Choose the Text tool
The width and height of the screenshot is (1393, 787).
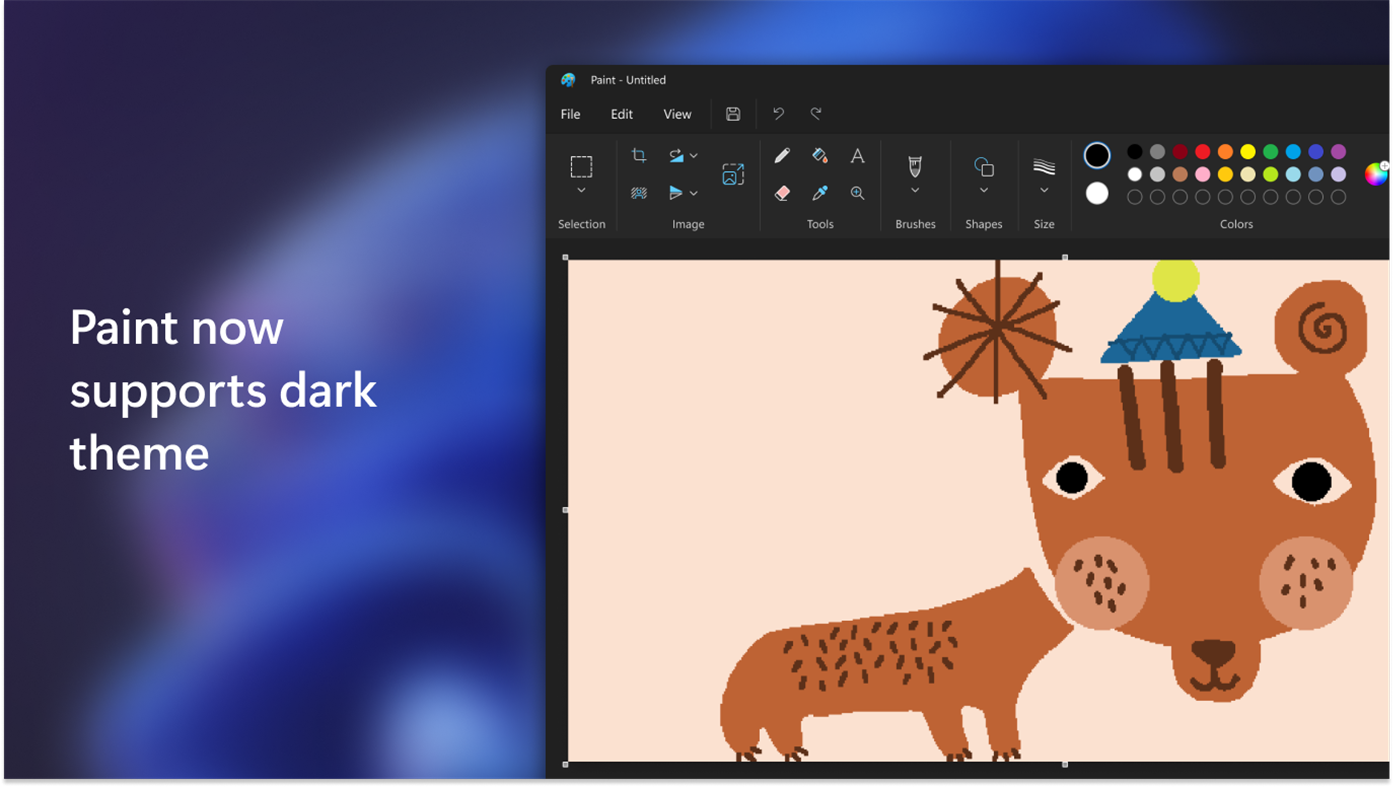click(857, 155)
